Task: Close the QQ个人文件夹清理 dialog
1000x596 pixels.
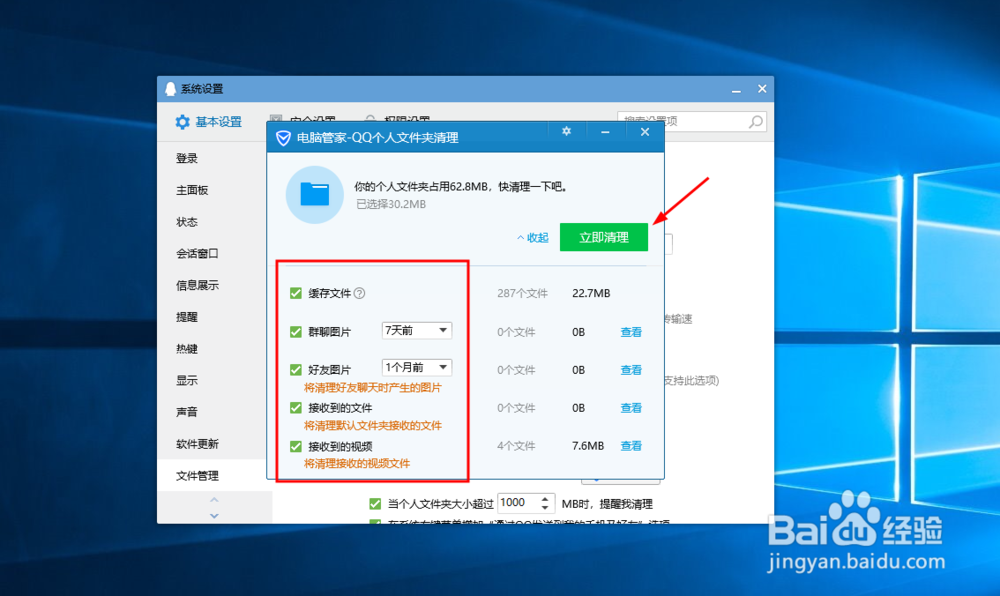Action: click(x=645, y=132)
